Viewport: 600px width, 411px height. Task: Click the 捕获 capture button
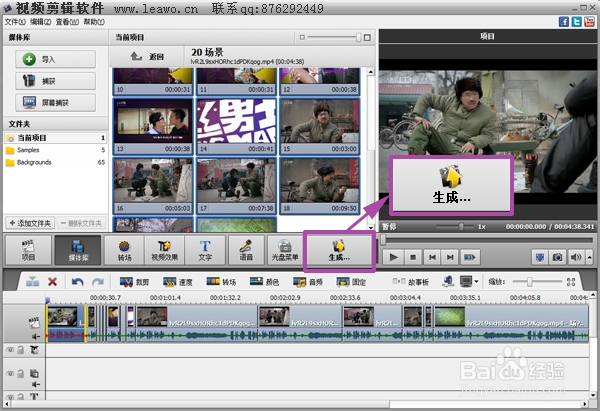[55, 81]
